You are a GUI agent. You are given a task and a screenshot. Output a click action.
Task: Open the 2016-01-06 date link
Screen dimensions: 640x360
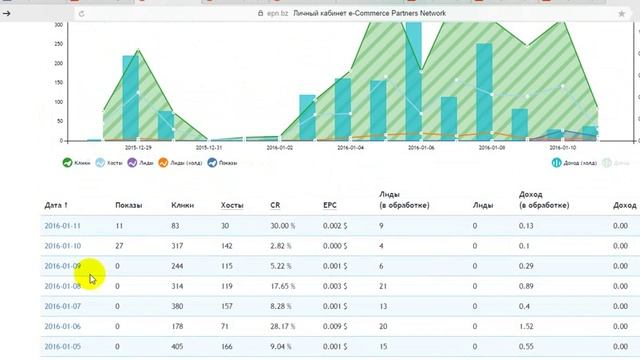(x=62, y=327)
